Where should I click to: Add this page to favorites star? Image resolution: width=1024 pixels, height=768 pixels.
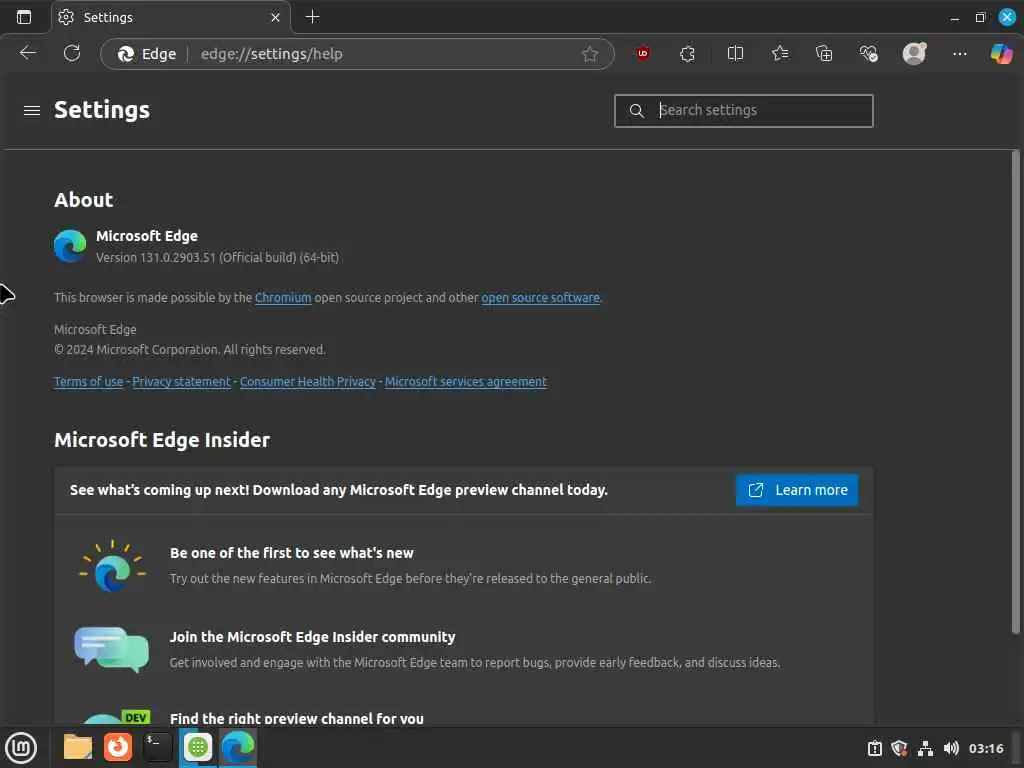590,54
